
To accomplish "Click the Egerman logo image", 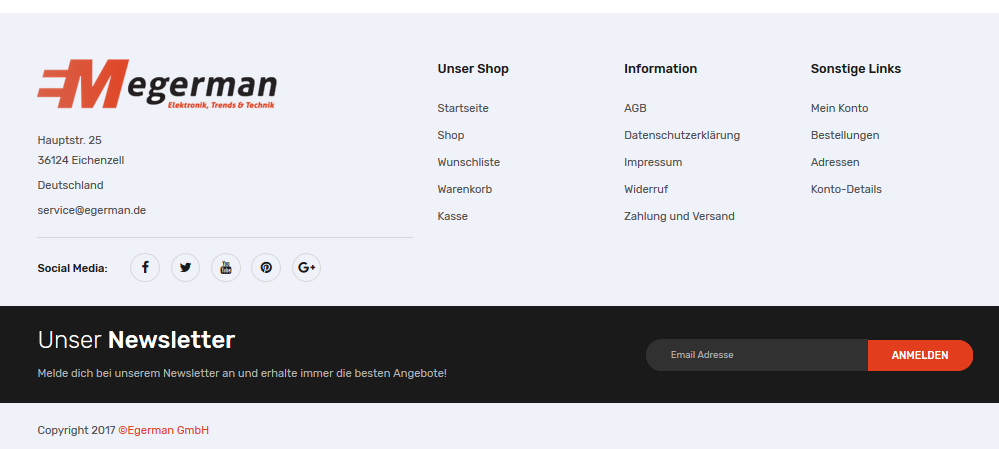I will pyautogui.click(x=157, y=84).
